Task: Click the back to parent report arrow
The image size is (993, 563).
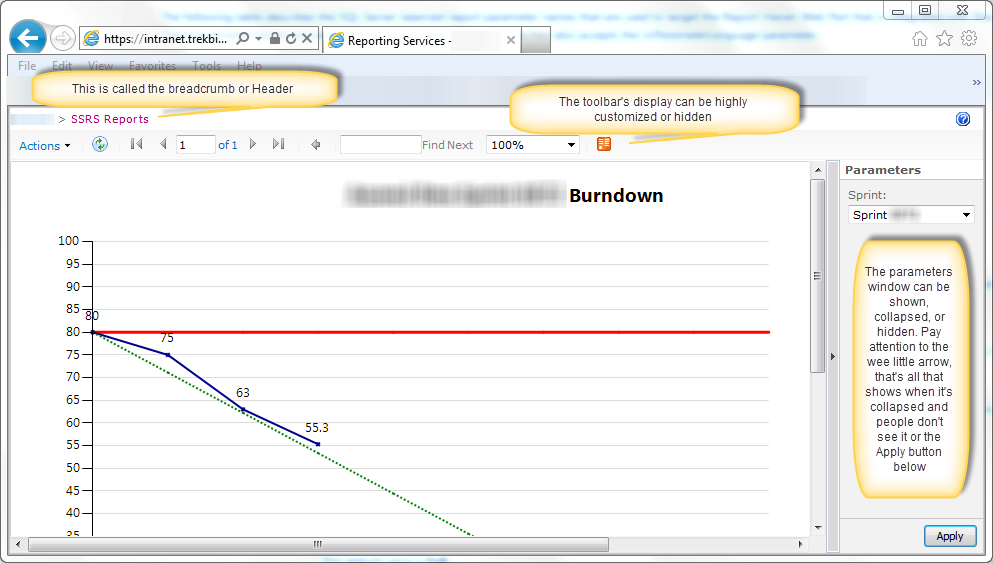Action: coord(316,145)
